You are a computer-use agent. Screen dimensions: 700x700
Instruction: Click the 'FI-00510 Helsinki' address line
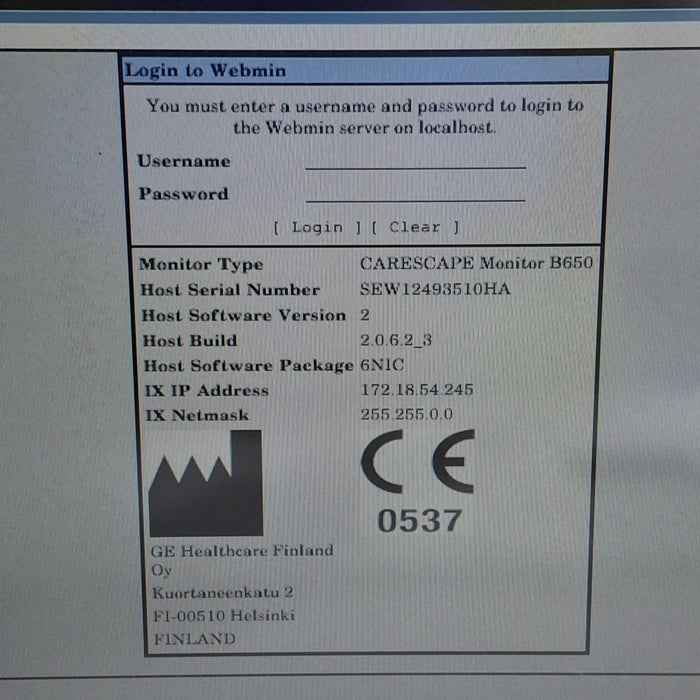pos(224,616)
